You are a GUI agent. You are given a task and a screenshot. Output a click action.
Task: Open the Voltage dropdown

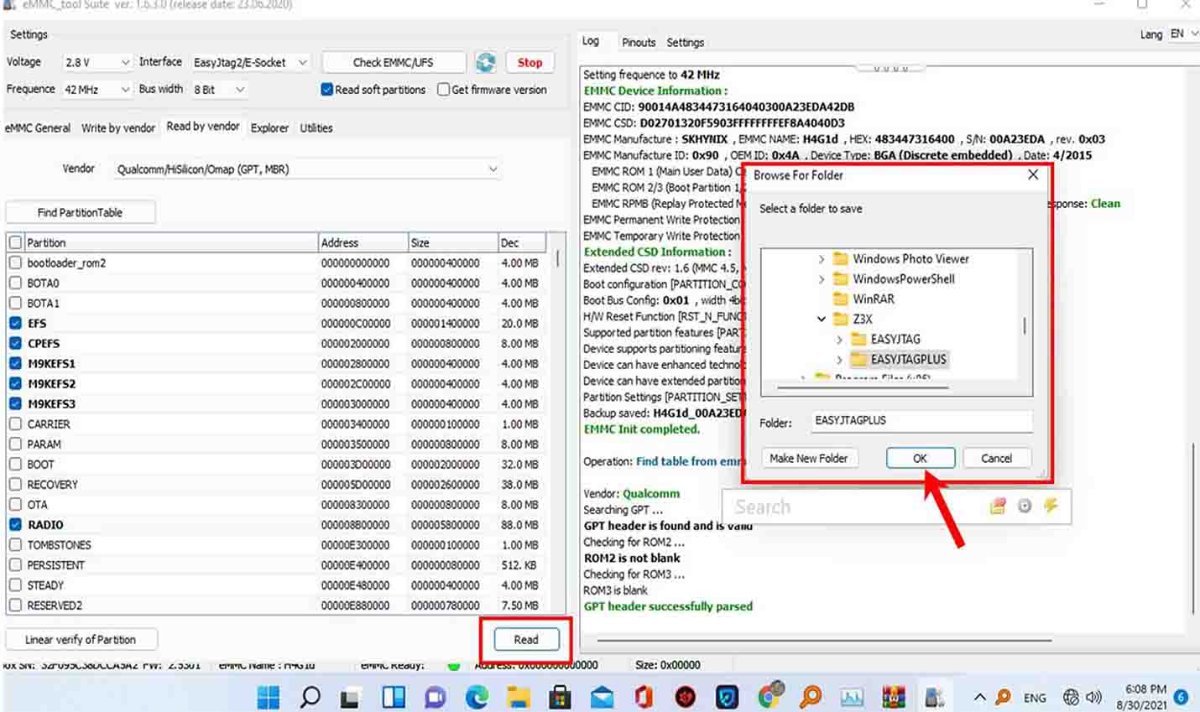(x=96, y=62)
